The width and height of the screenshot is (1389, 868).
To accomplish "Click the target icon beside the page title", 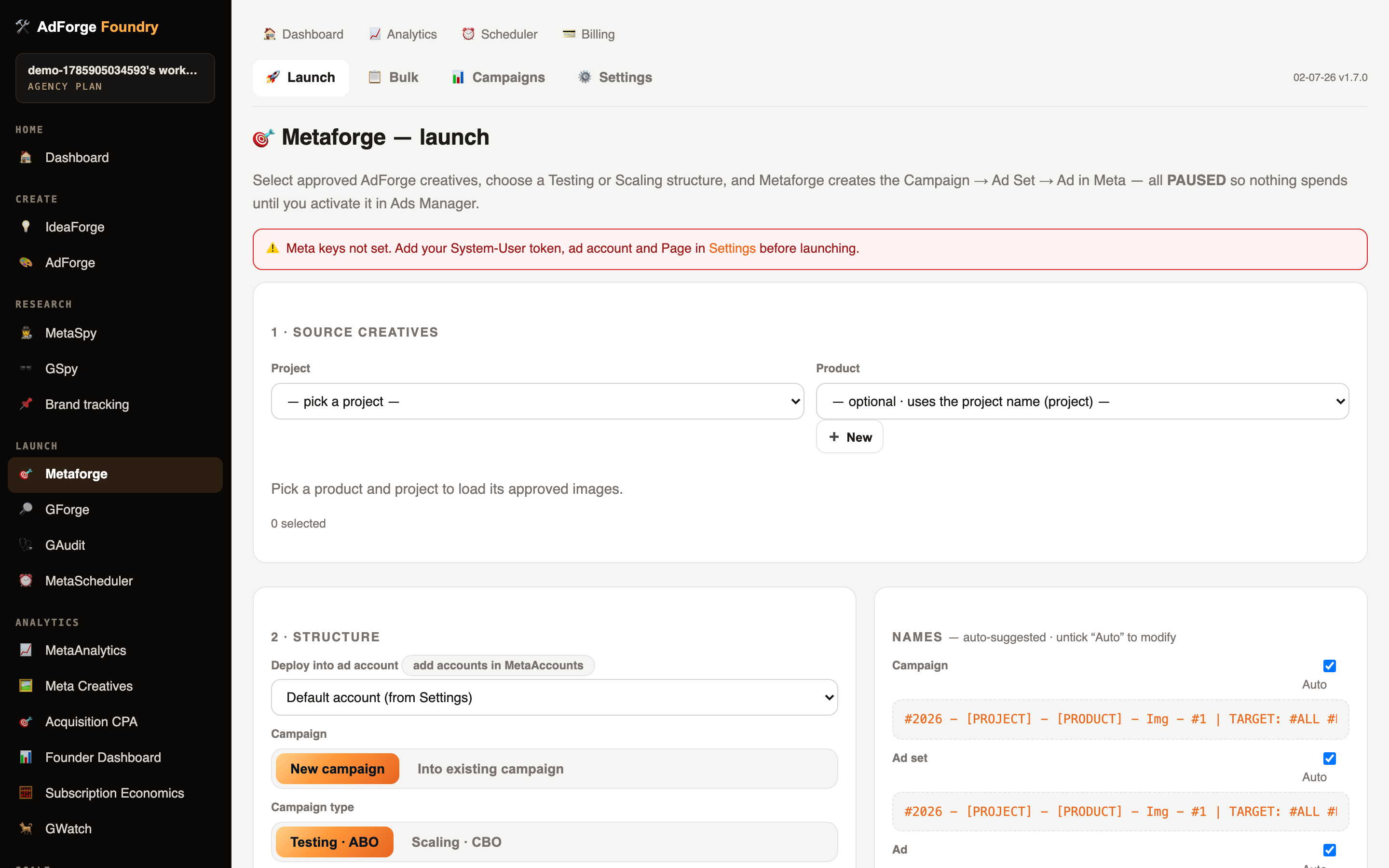I will (263, 138).
